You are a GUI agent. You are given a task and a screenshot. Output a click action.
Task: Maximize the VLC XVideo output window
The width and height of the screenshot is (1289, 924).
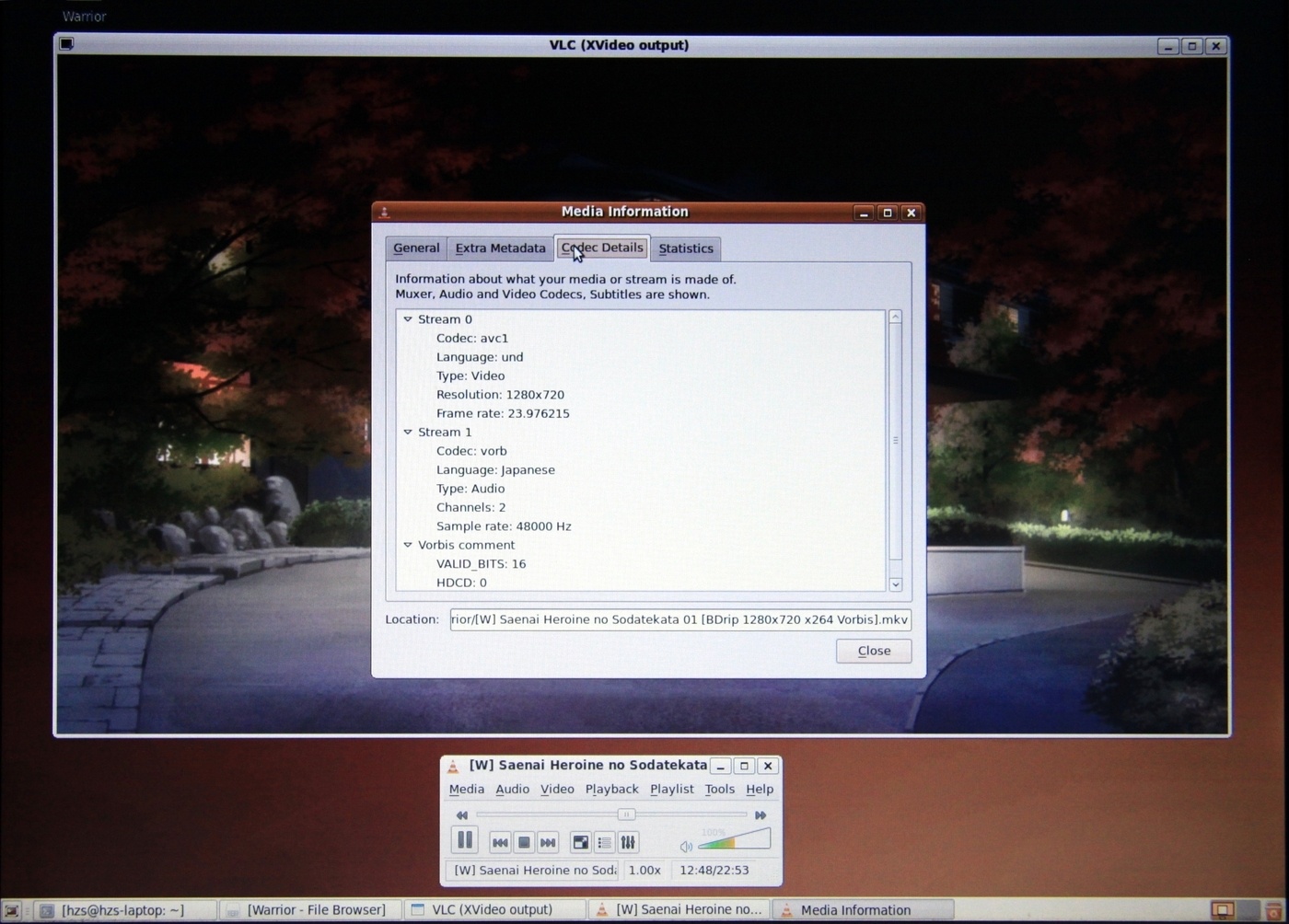click(1192, 45)
